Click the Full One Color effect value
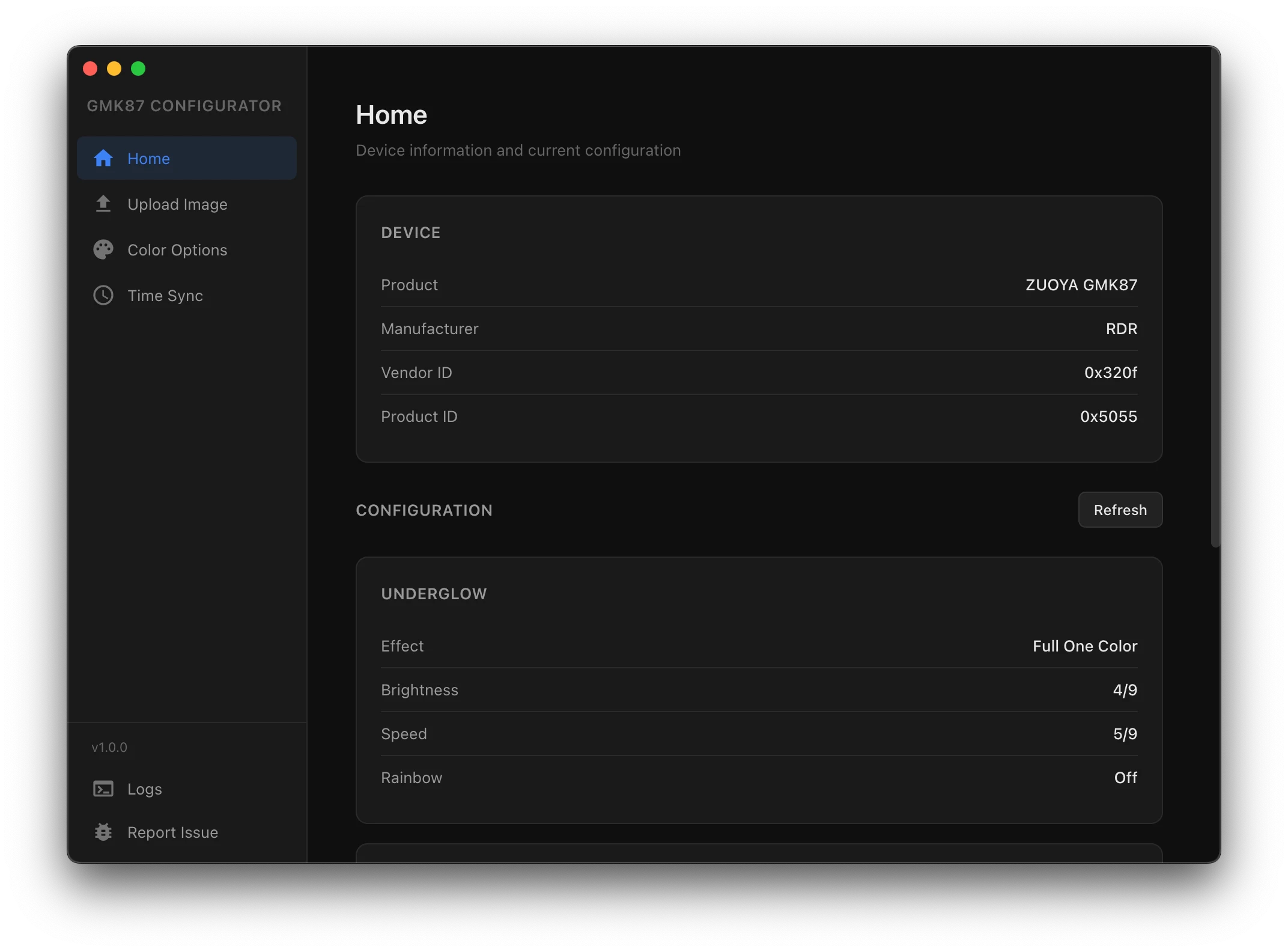 [x=1084, y=645]
